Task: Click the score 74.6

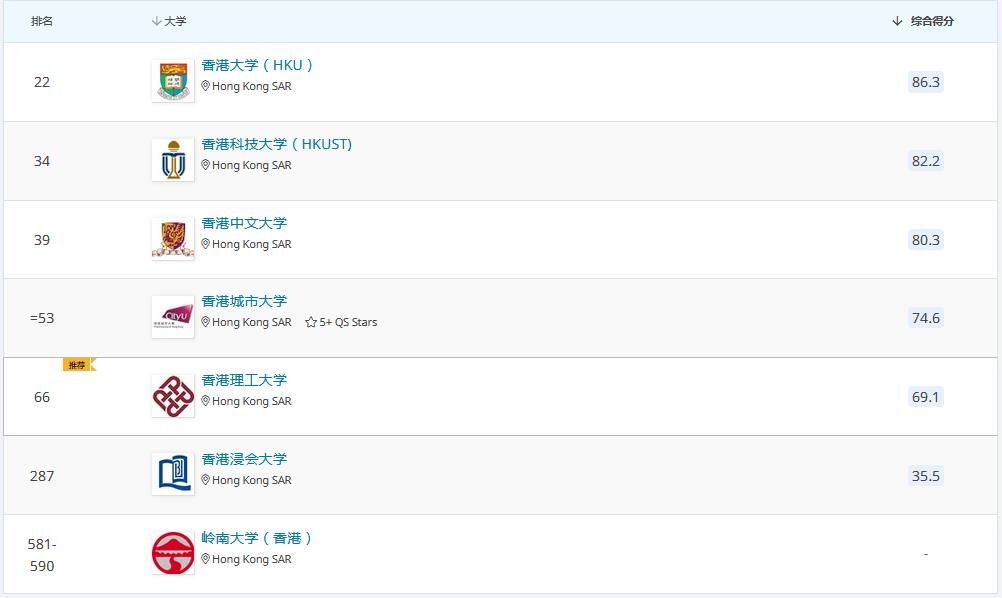Action: point(926,318)
